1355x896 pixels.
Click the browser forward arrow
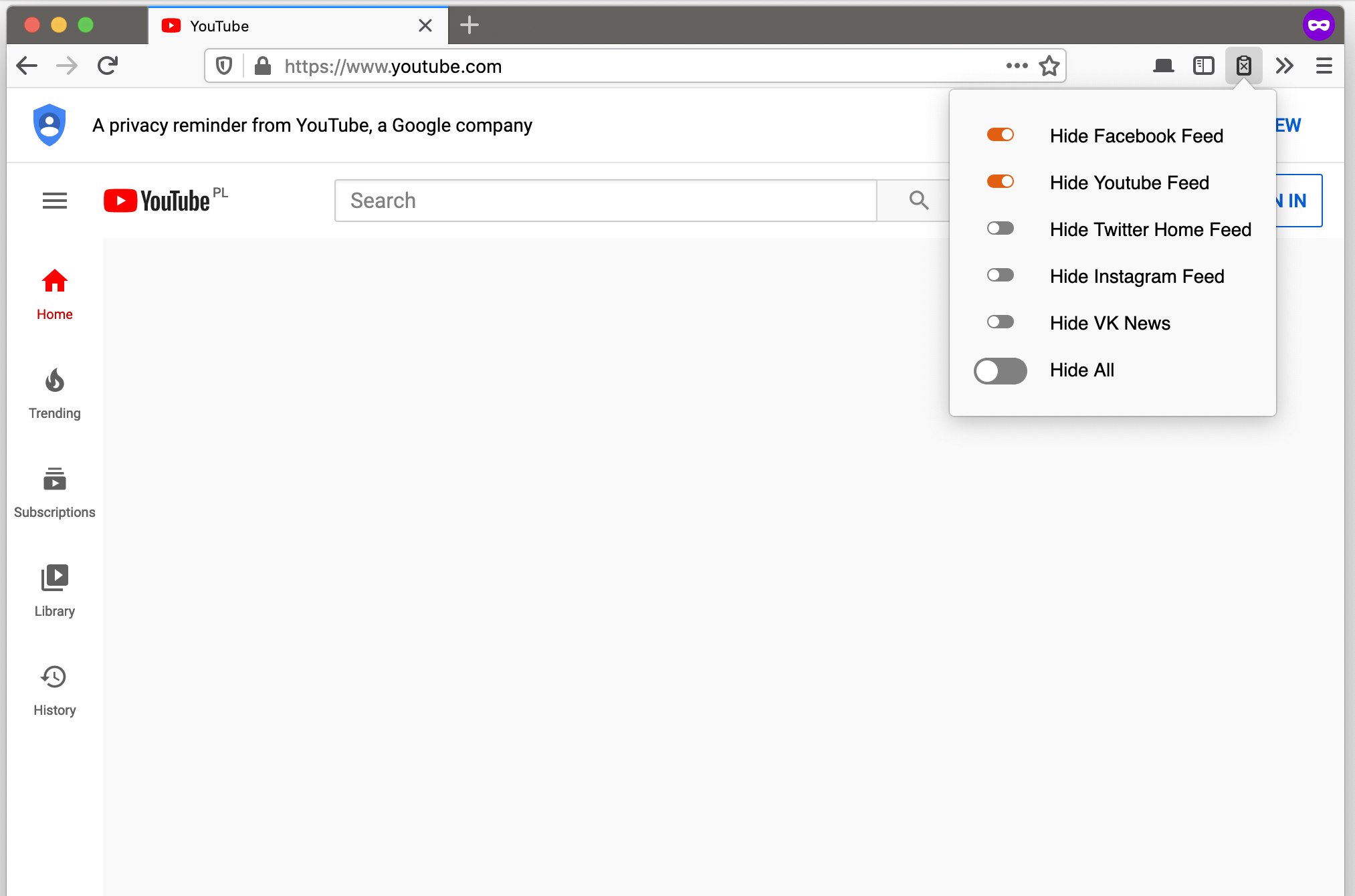click(x=66, y=66)
